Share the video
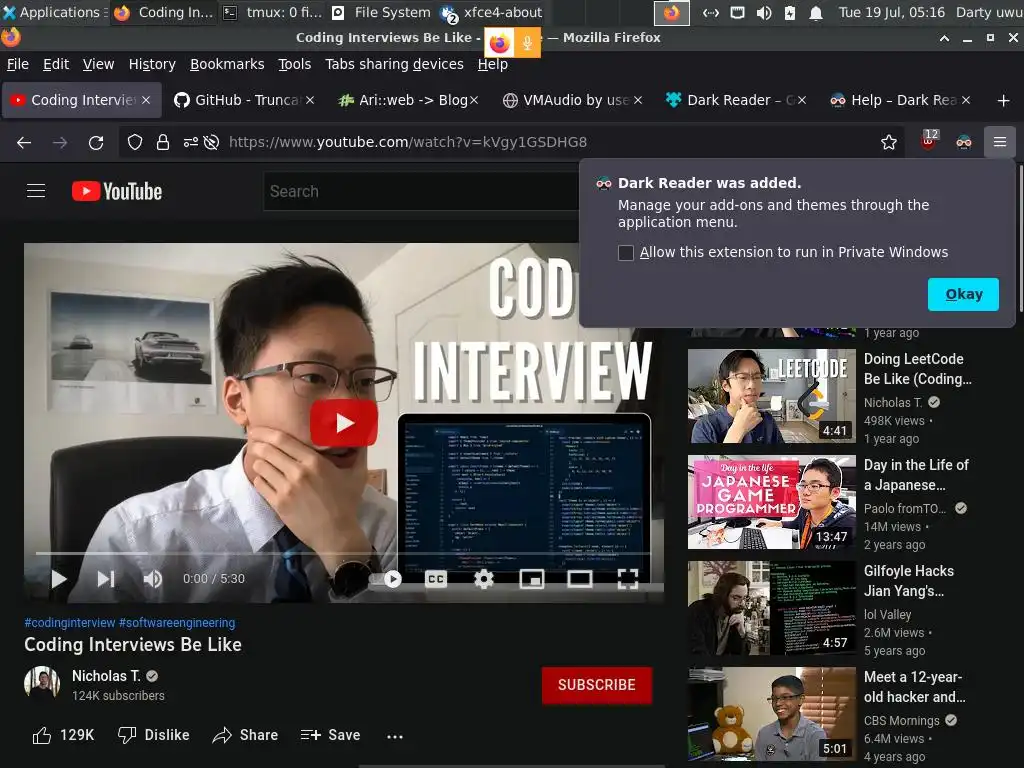 pyautogui.click(x=246, y=735)
